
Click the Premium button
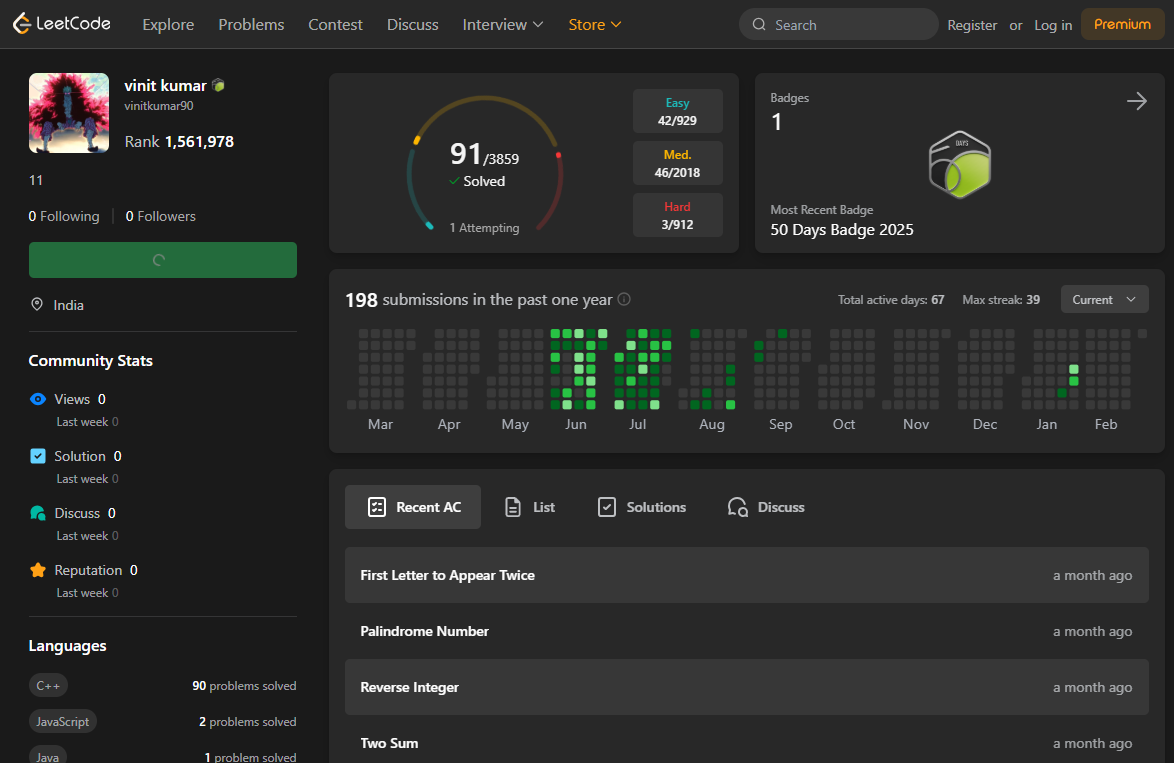click(x=1122, y=24)
